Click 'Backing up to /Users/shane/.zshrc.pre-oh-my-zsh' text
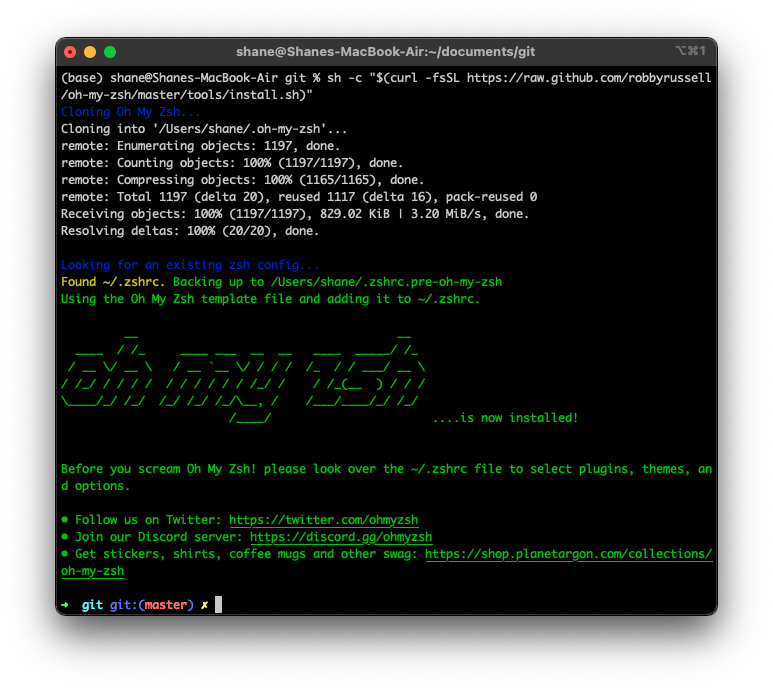The width and height of the screenshot is (773, 689). [338, 282]
